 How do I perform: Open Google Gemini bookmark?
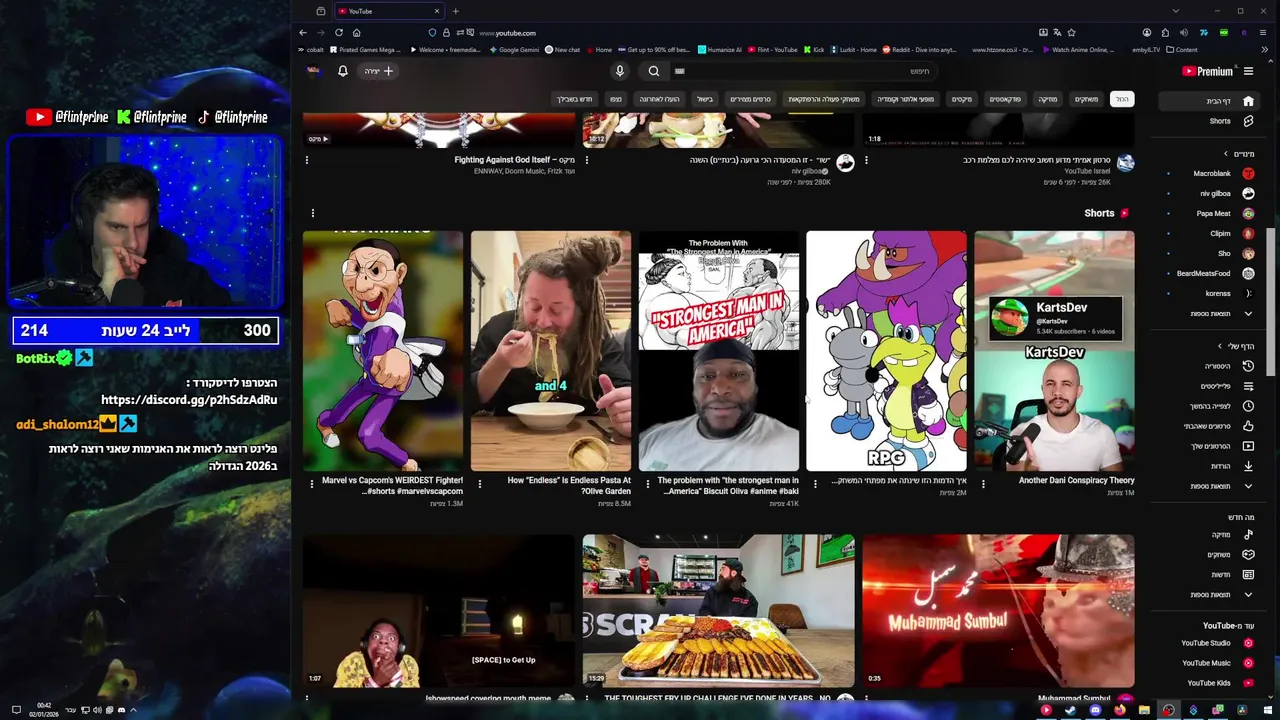pyautogui.click(x=514, y=49)
